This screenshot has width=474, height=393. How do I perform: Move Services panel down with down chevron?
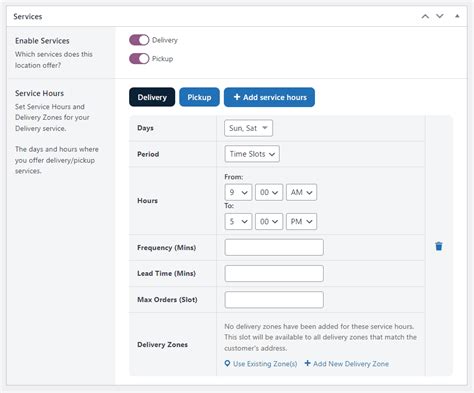click(x=440, y=16)
